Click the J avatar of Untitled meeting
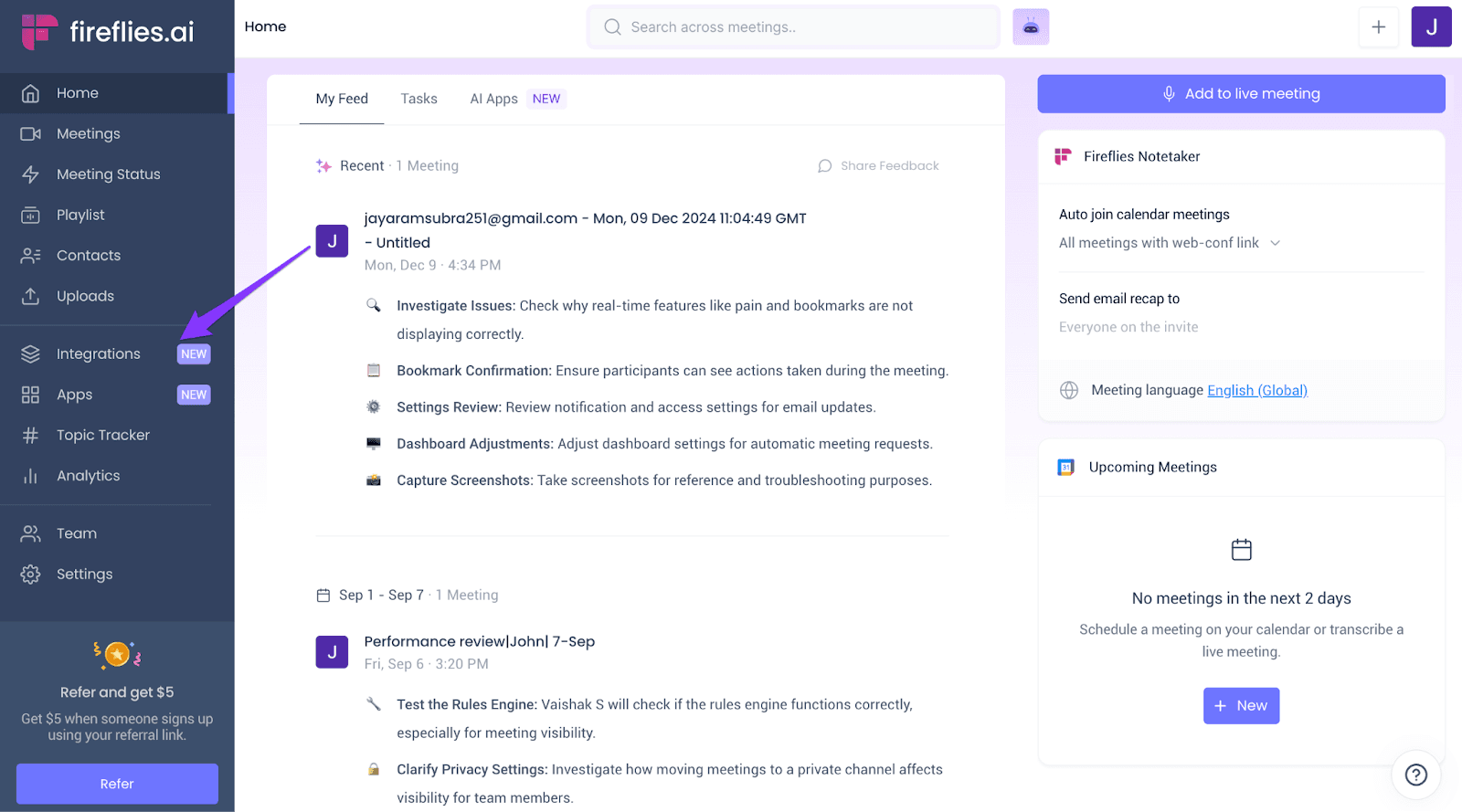The image size is (1462, 812). coord(332,241)
